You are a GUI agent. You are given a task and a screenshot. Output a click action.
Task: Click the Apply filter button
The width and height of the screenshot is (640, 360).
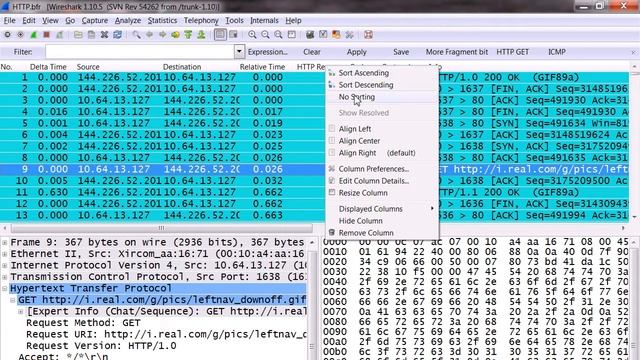point(357,52)
